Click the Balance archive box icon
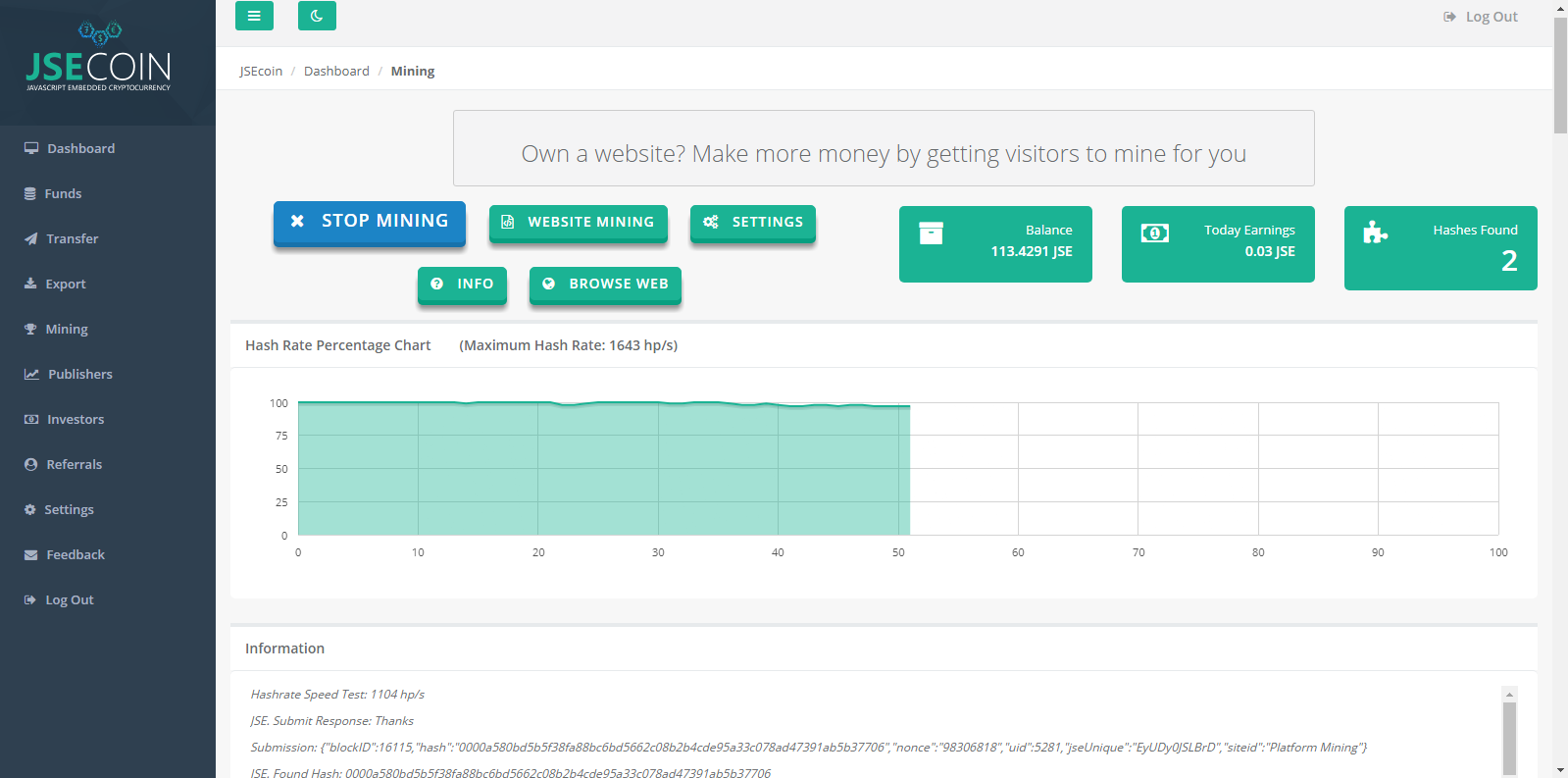Screen dimensions: 1568x778 click(x=931, y=233)
